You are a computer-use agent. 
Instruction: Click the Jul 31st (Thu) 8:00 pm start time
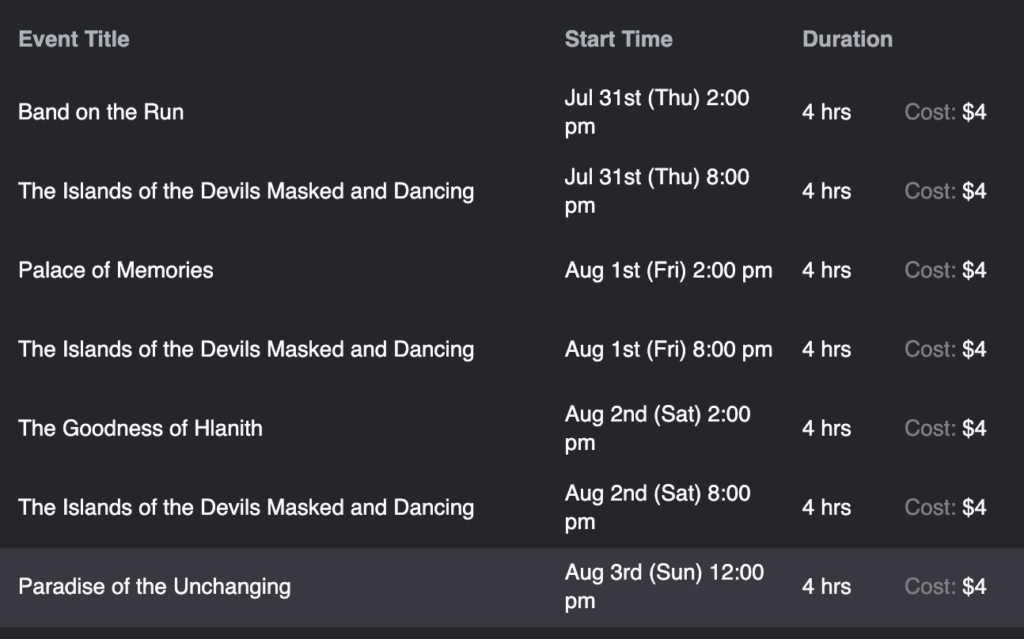point(657,191)
